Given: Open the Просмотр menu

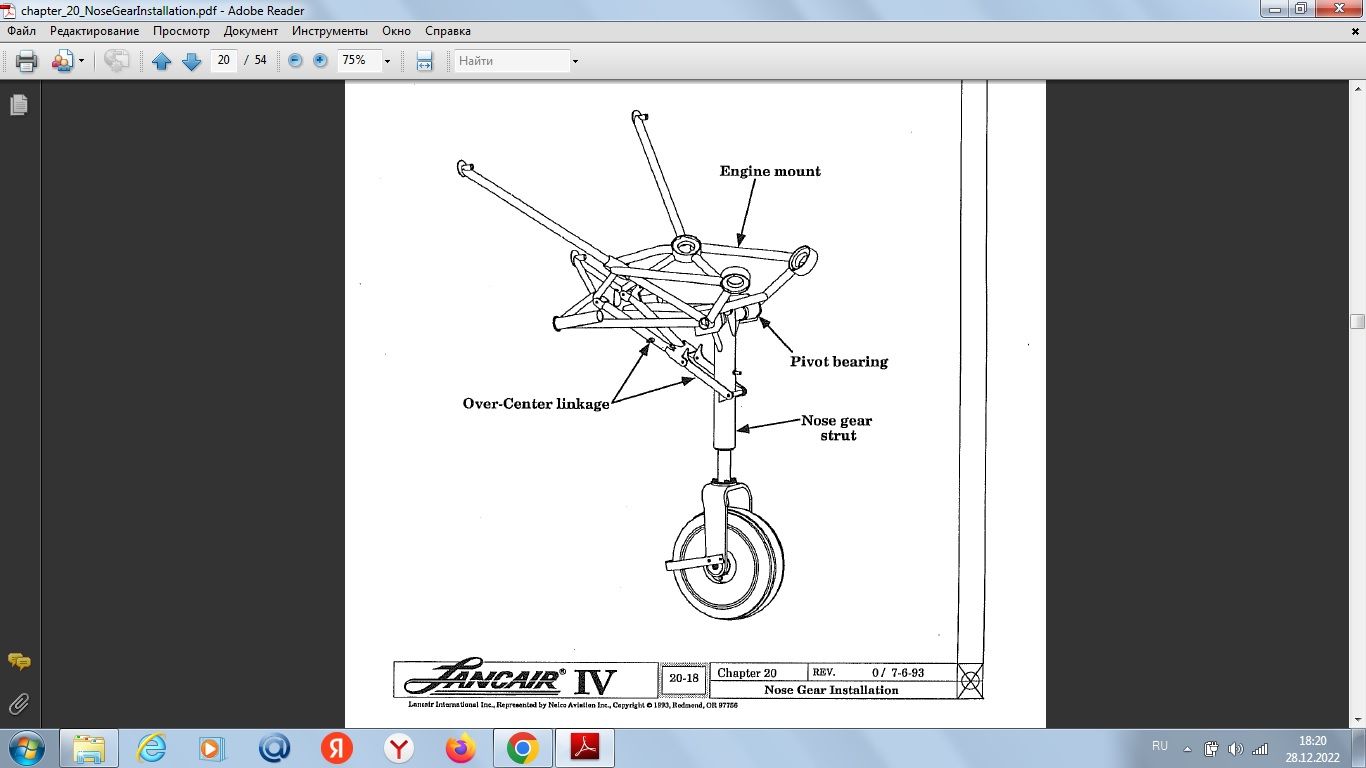Looking at the screenshot, I should point(181,31).
